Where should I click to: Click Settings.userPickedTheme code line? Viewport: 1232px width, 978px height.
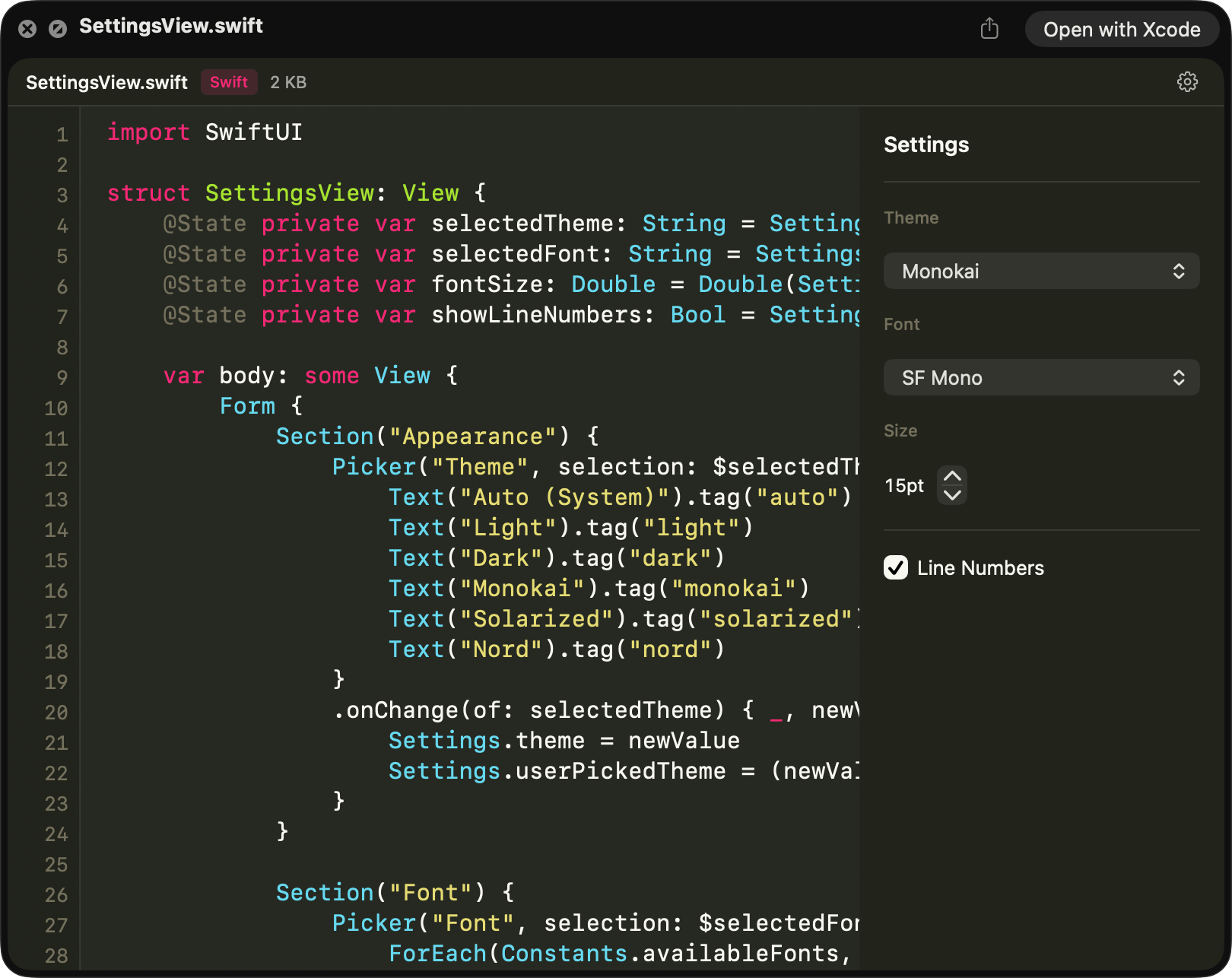(624, 771)
